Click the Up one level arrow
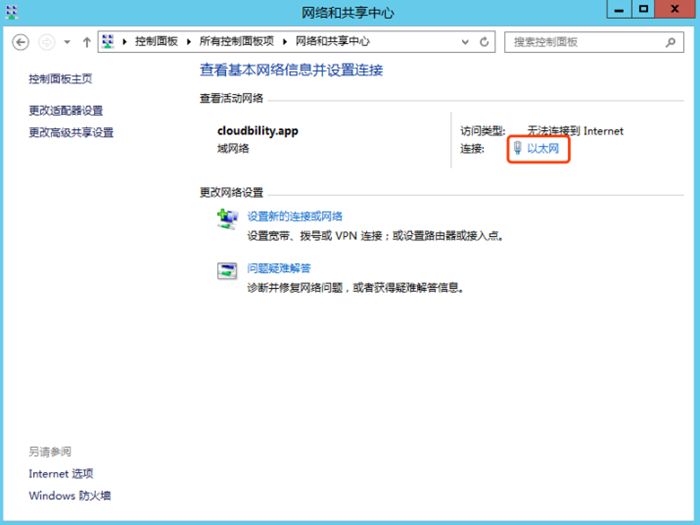The width and height of the screenshot is (700, 525). pos(87,42)
